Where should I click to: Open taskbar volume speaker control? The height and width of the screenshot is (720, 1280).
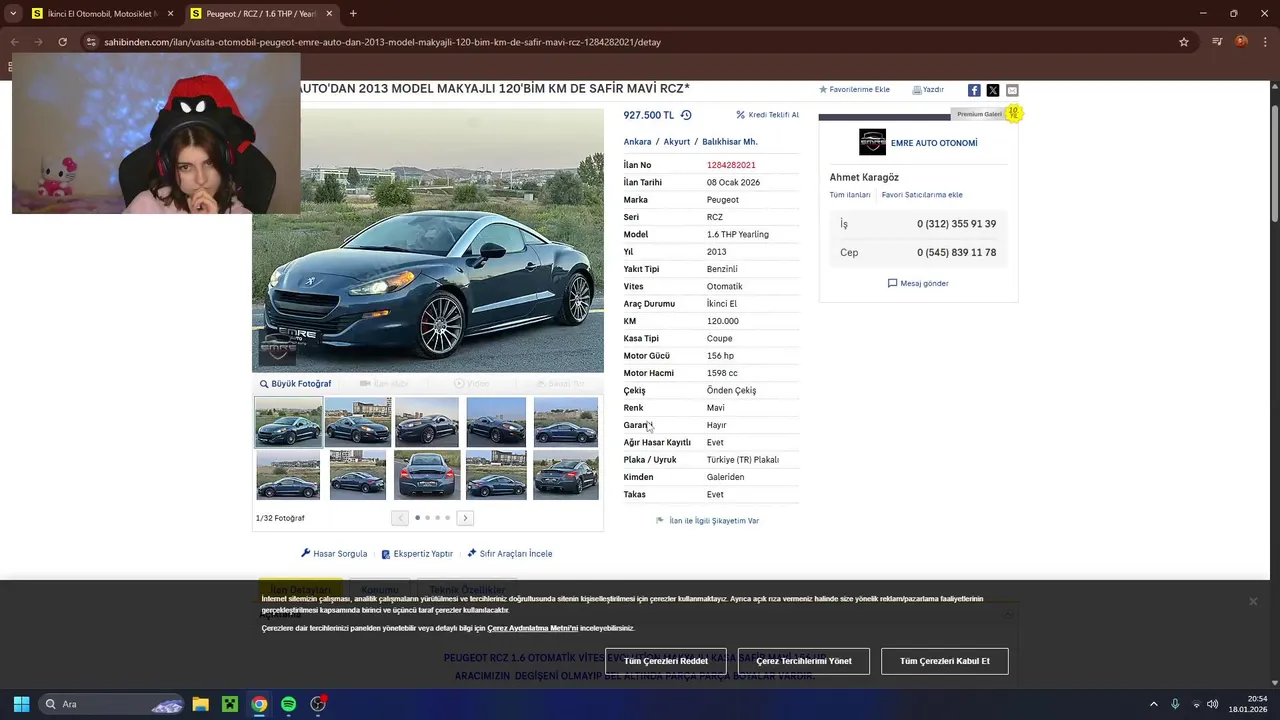tap(1213, 704)
